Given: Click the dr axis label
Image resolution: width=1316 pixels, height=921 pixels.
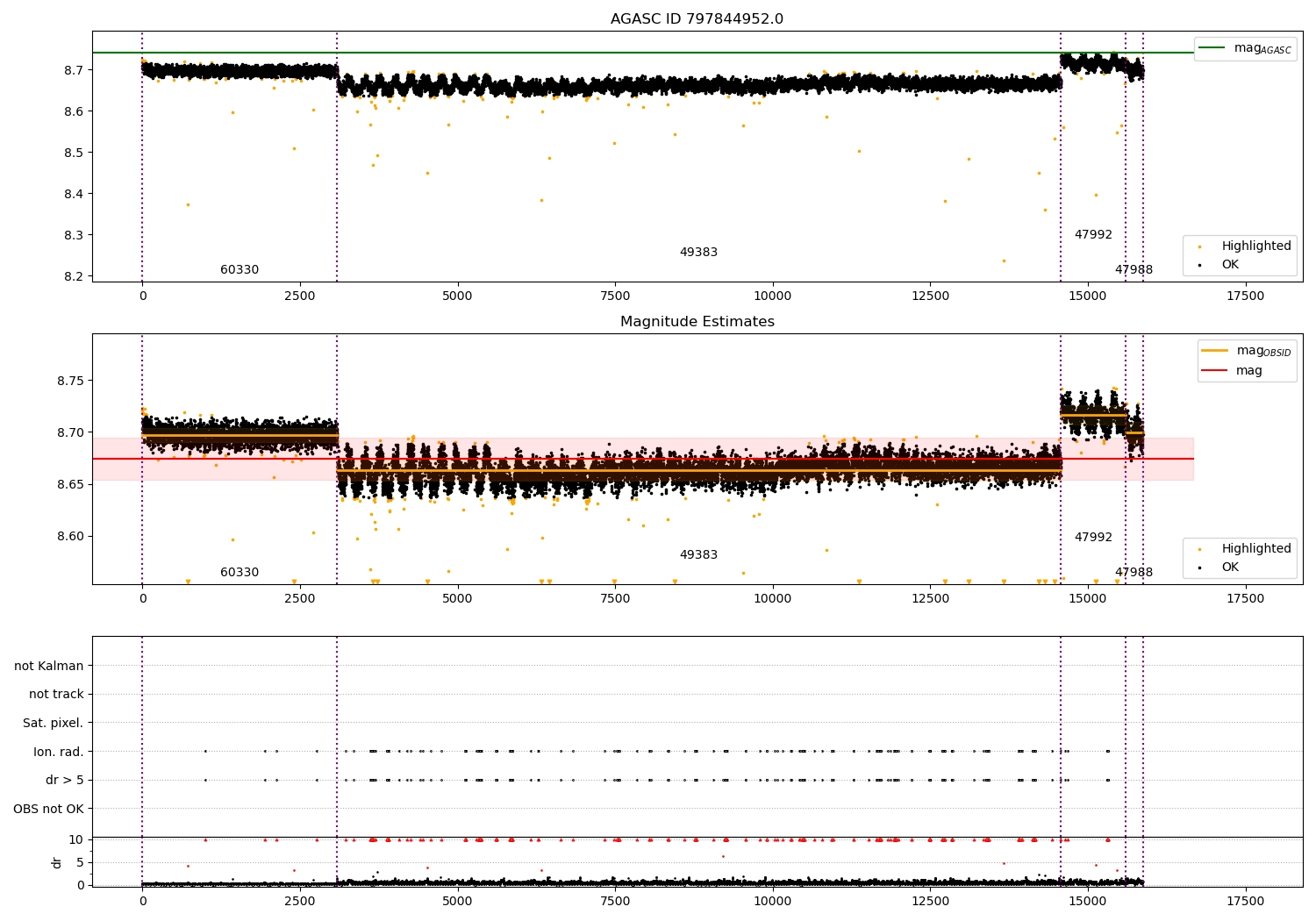Looking at the screenshot, I should 57,862.
